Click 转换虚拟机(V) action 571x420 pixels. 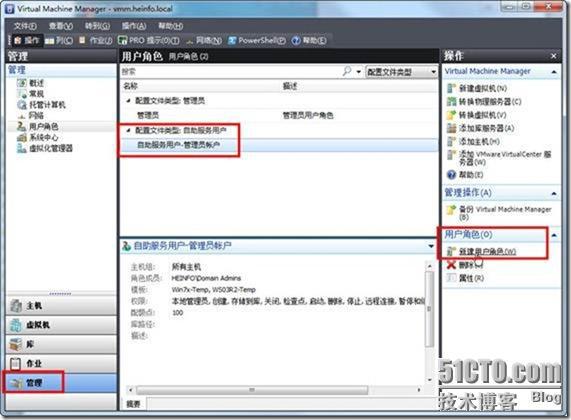point(477,115)
